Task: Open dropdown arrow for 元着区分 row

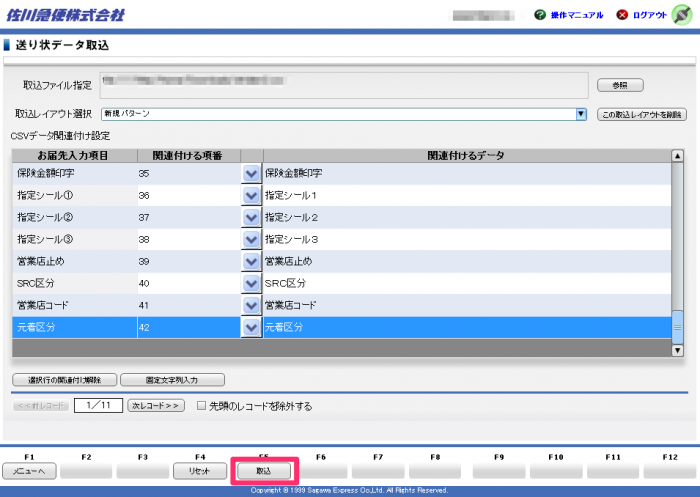Action: 251,327
